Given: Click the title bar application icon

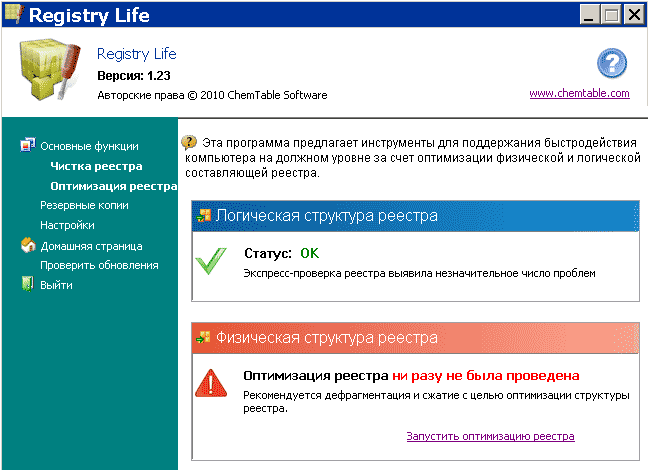Looking at the screenshot, I should (x=13, y=14).
